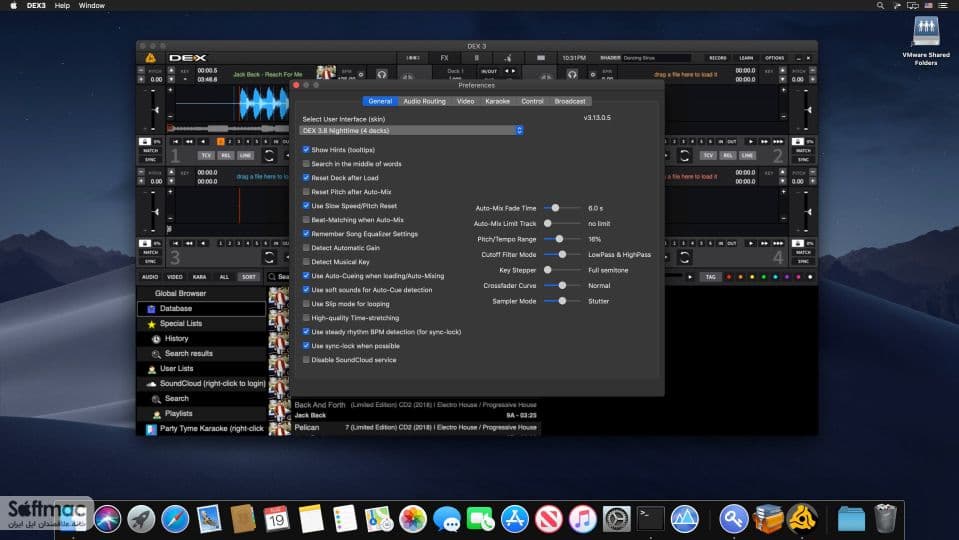Enable Reset Pitch after Auto-Mix

306,191
